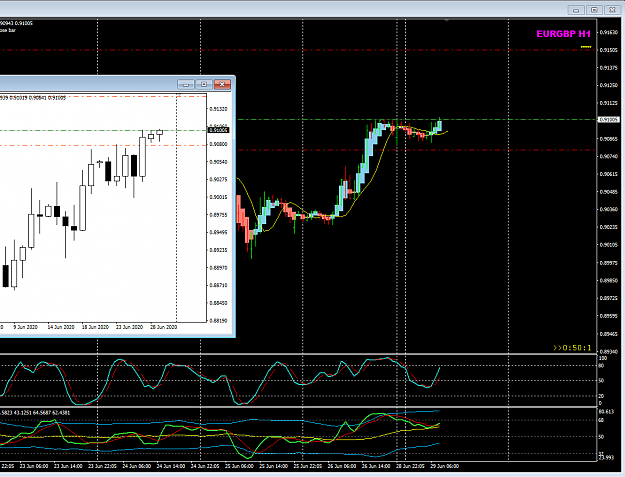Click 0.88190 on the daily chart scale

pyautogui.click(x=218, y=320)
